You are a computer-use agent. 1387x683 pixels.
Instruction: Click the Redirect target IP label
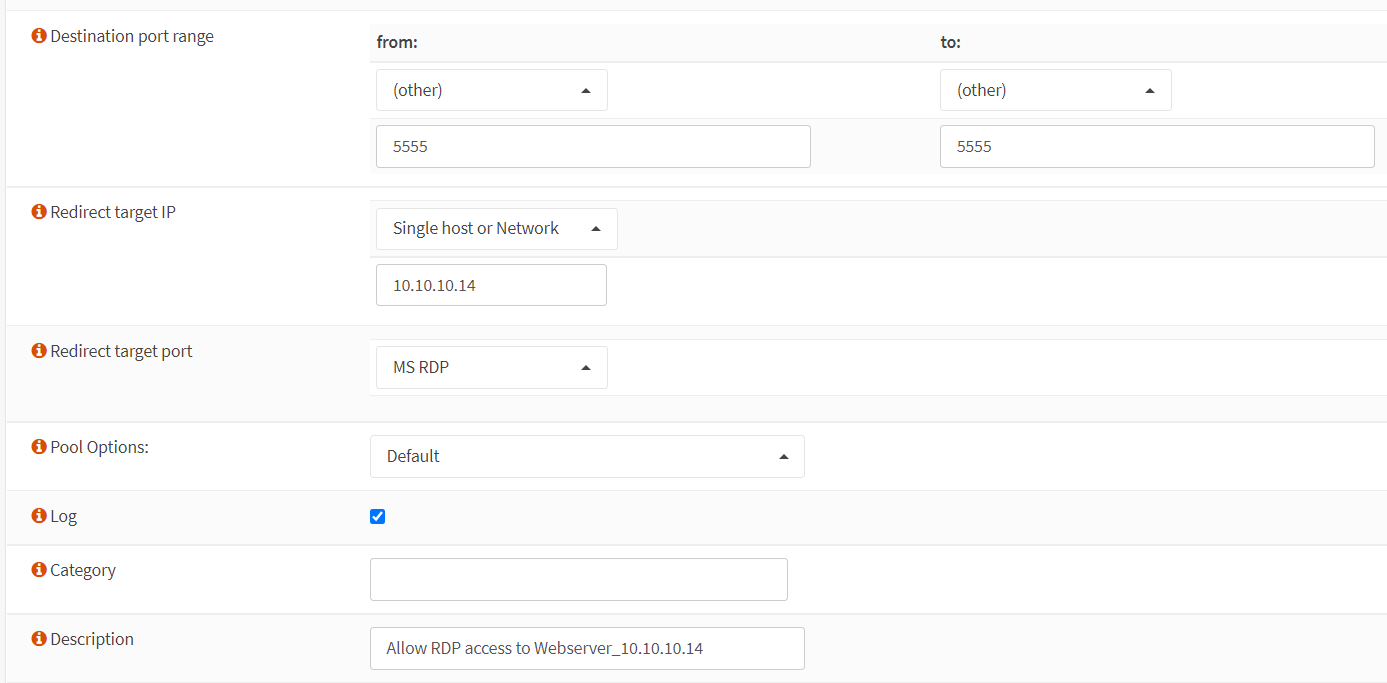(113, 212)
